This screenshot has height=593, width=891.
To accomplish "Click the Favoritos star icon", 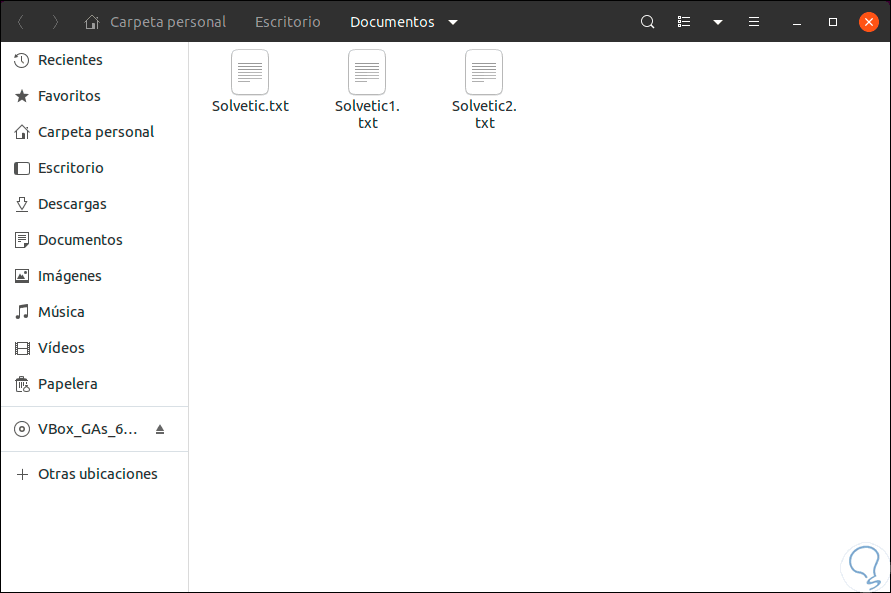I will (22, 96).
